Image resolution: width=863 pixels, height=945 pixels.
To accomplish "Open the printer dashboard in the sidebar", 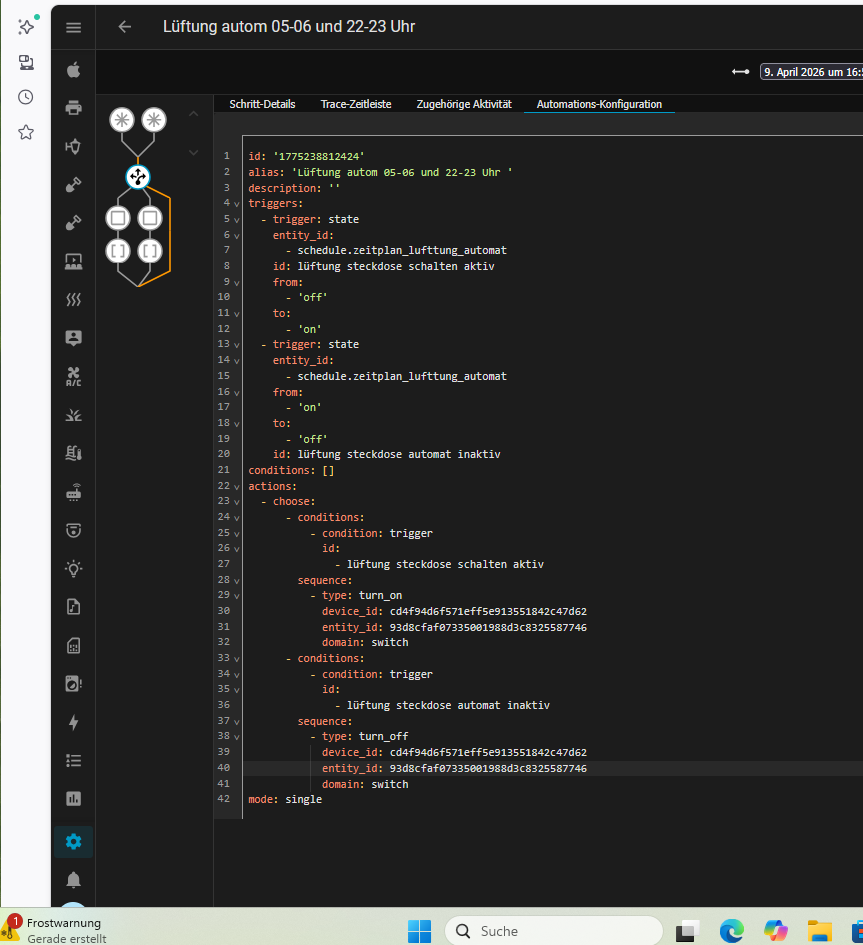I will [x=73, y=108].
